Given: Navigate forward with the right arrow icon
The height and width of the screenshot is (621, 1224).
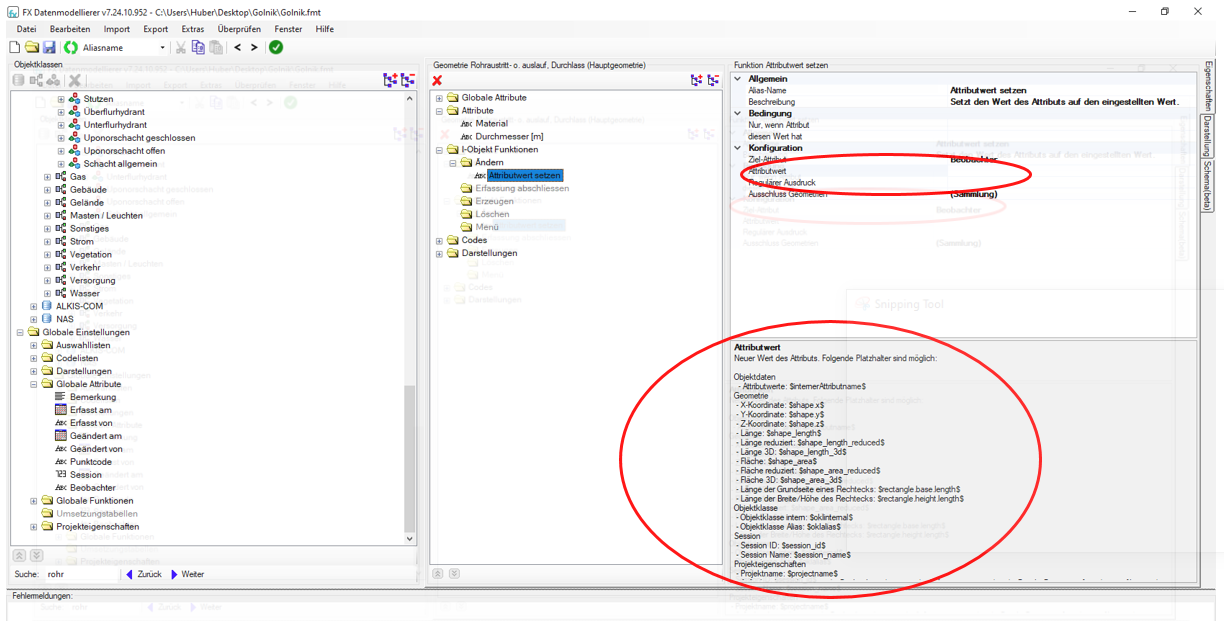Looking at the screenshot, I should pyautogui.click(x=254, y=47).
